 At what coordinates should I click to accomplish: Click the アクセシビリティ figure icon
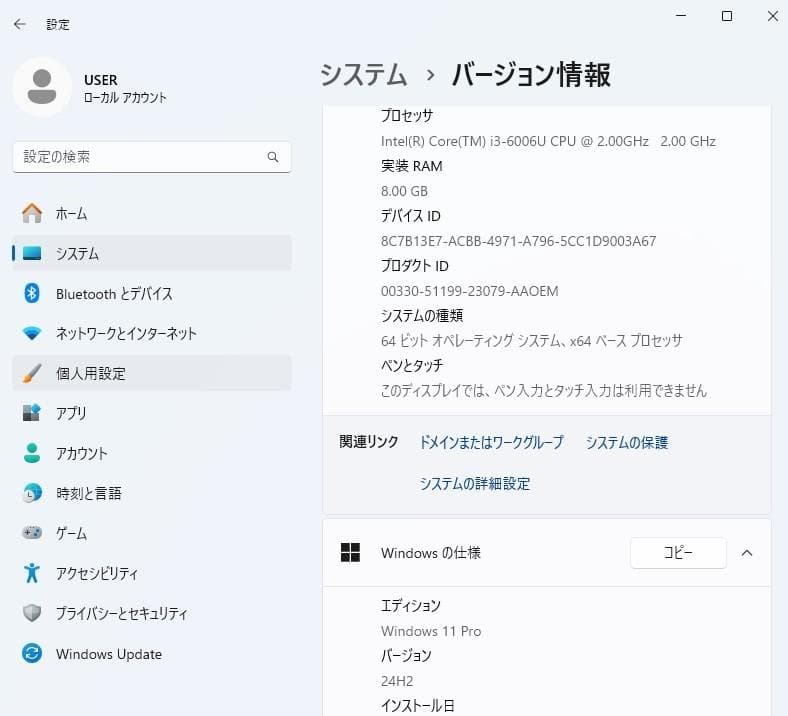(x=32, y=573)
